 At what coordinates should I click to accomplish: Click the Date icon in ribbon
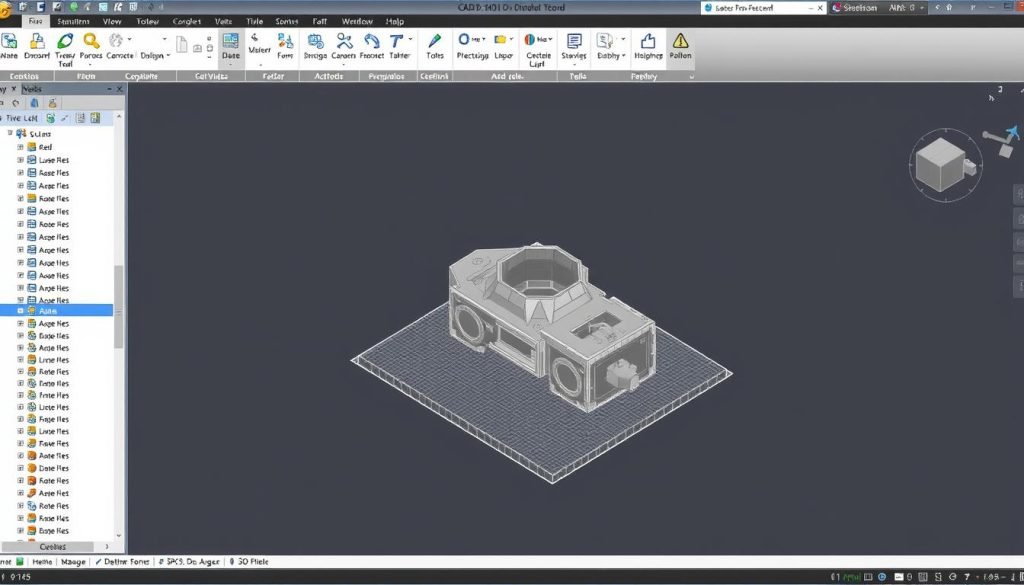point(231,42)
